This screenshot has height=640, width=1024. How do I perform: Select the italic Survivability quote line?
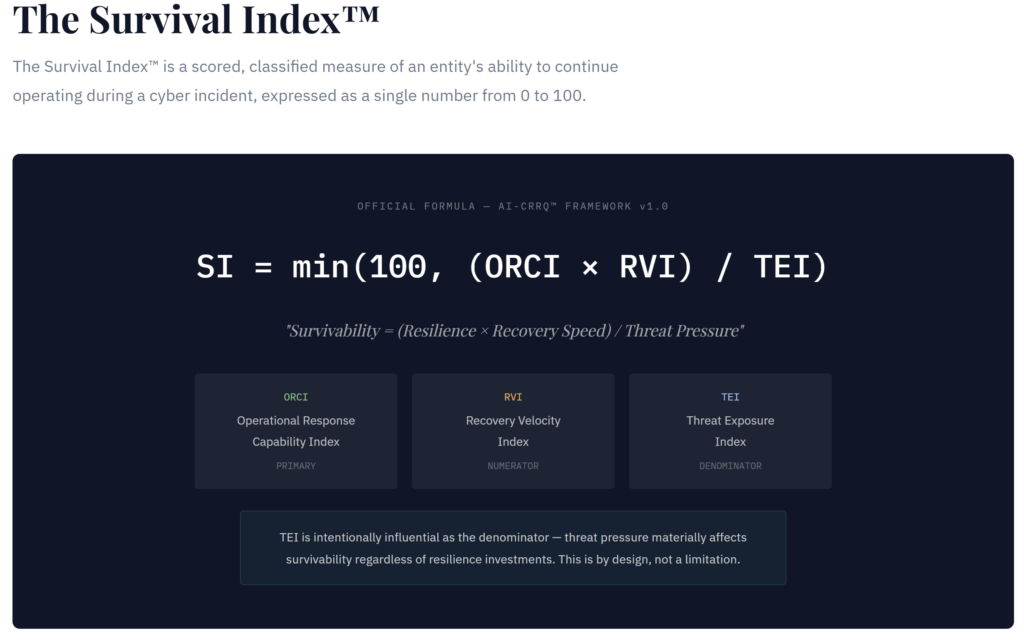[x=515, y=331]
